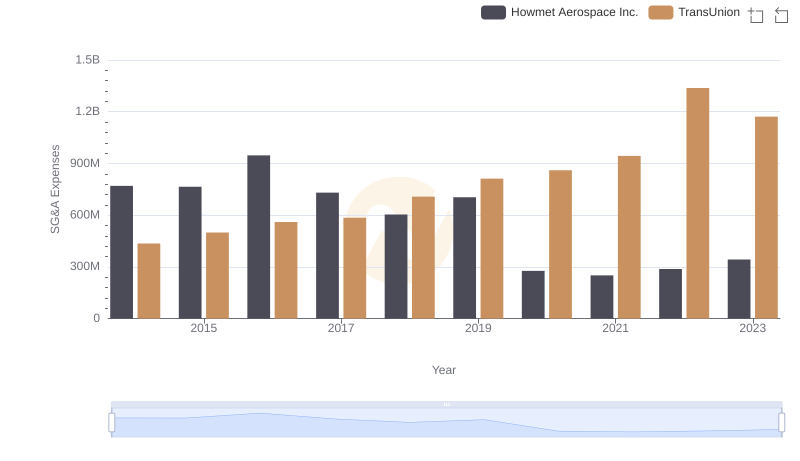Click the area zoom select icon
This screenshot has width=800, height=461.
[756, 15]
